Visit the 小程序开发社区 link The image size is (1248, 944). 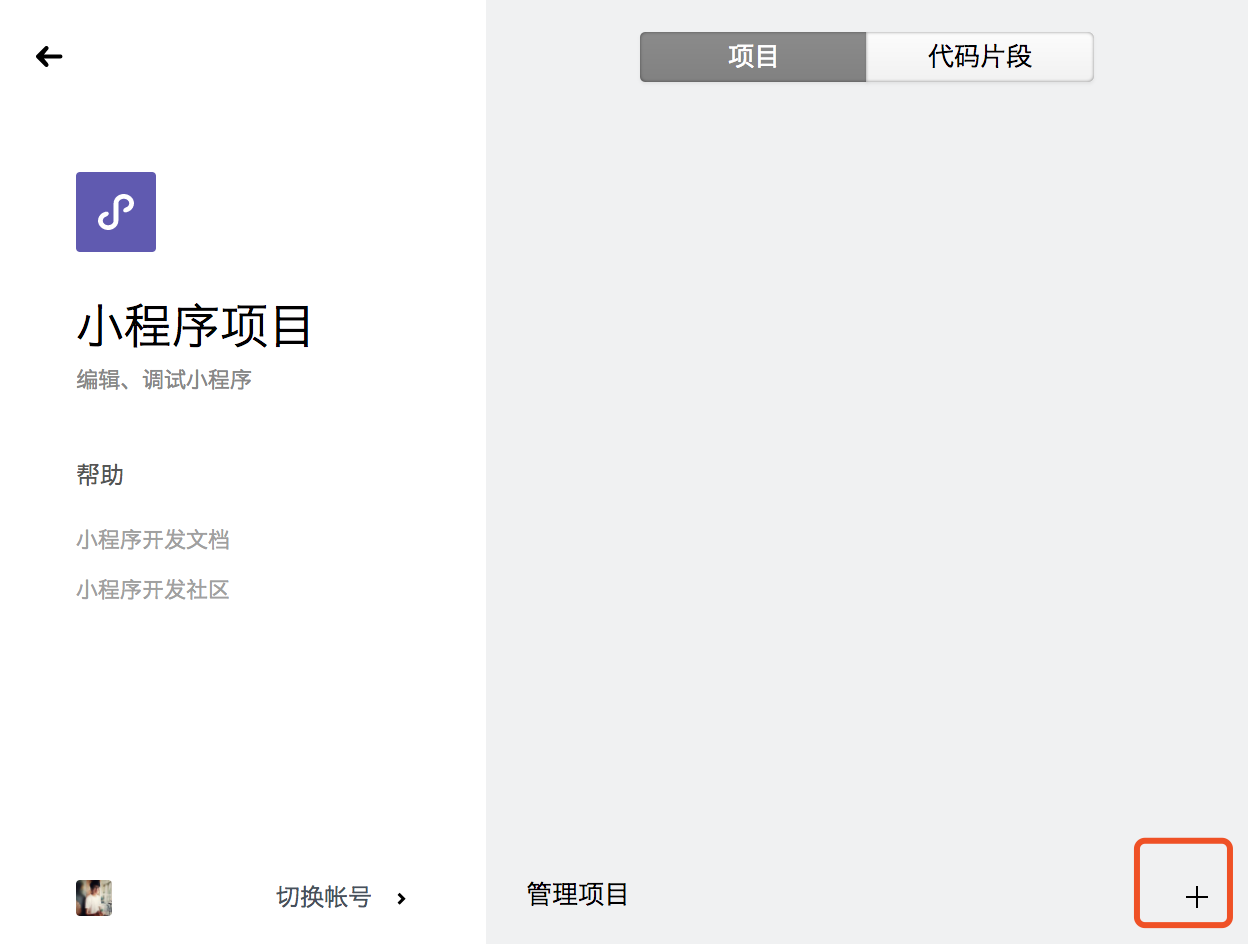(153, 590)
